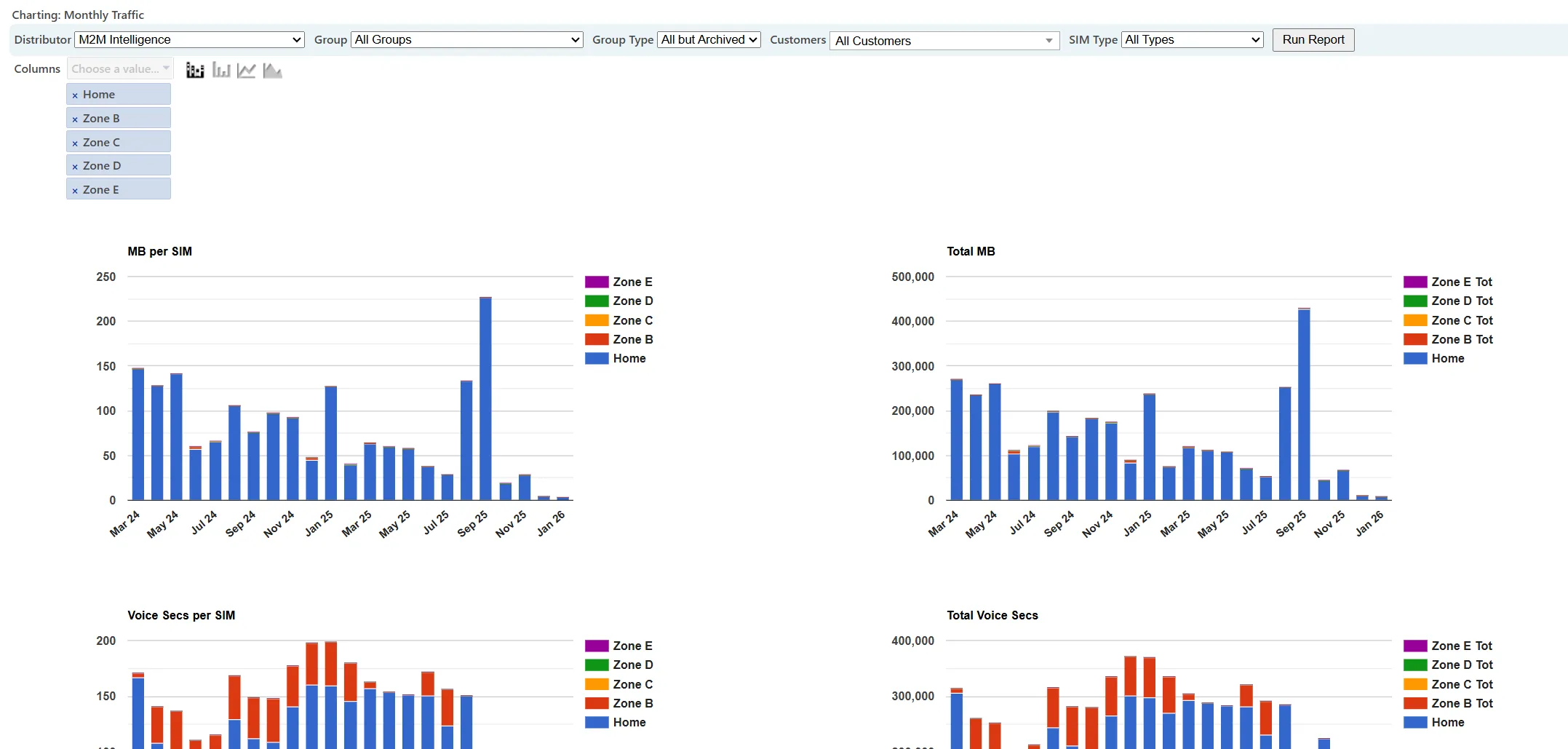The width and height of the screenshot is (1568, 749).
Task: Select the line chart type icon
Action: 247,70
